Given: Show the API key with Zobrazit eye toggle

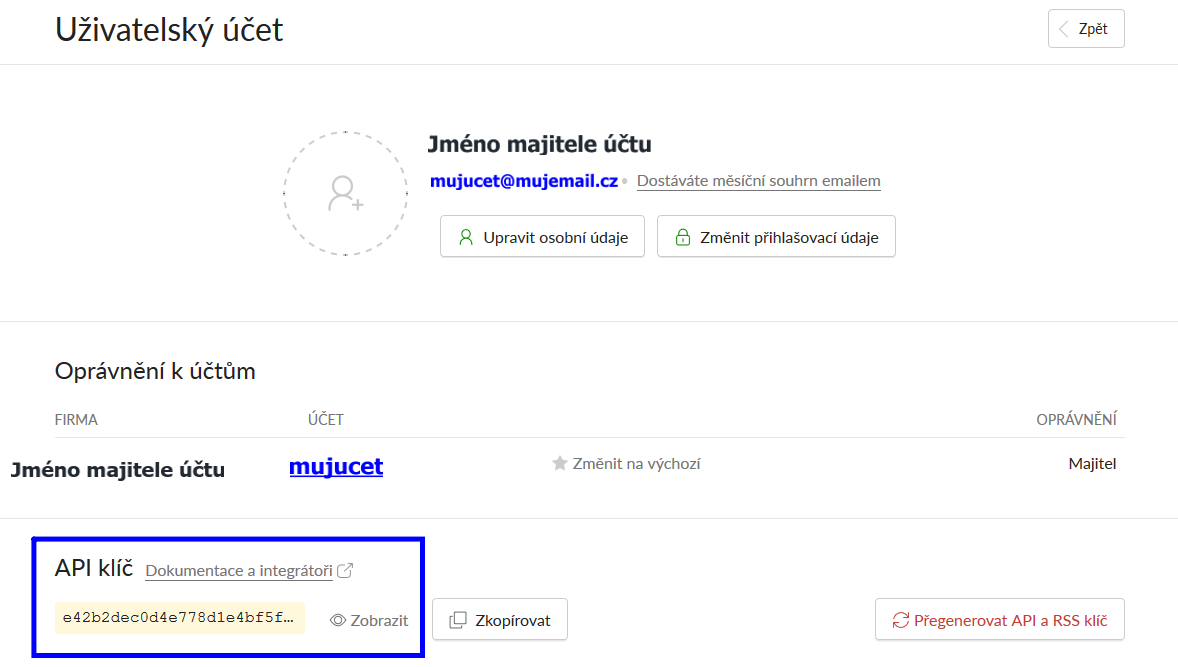Looking at the screenshot, I should [x=369, y=620].
